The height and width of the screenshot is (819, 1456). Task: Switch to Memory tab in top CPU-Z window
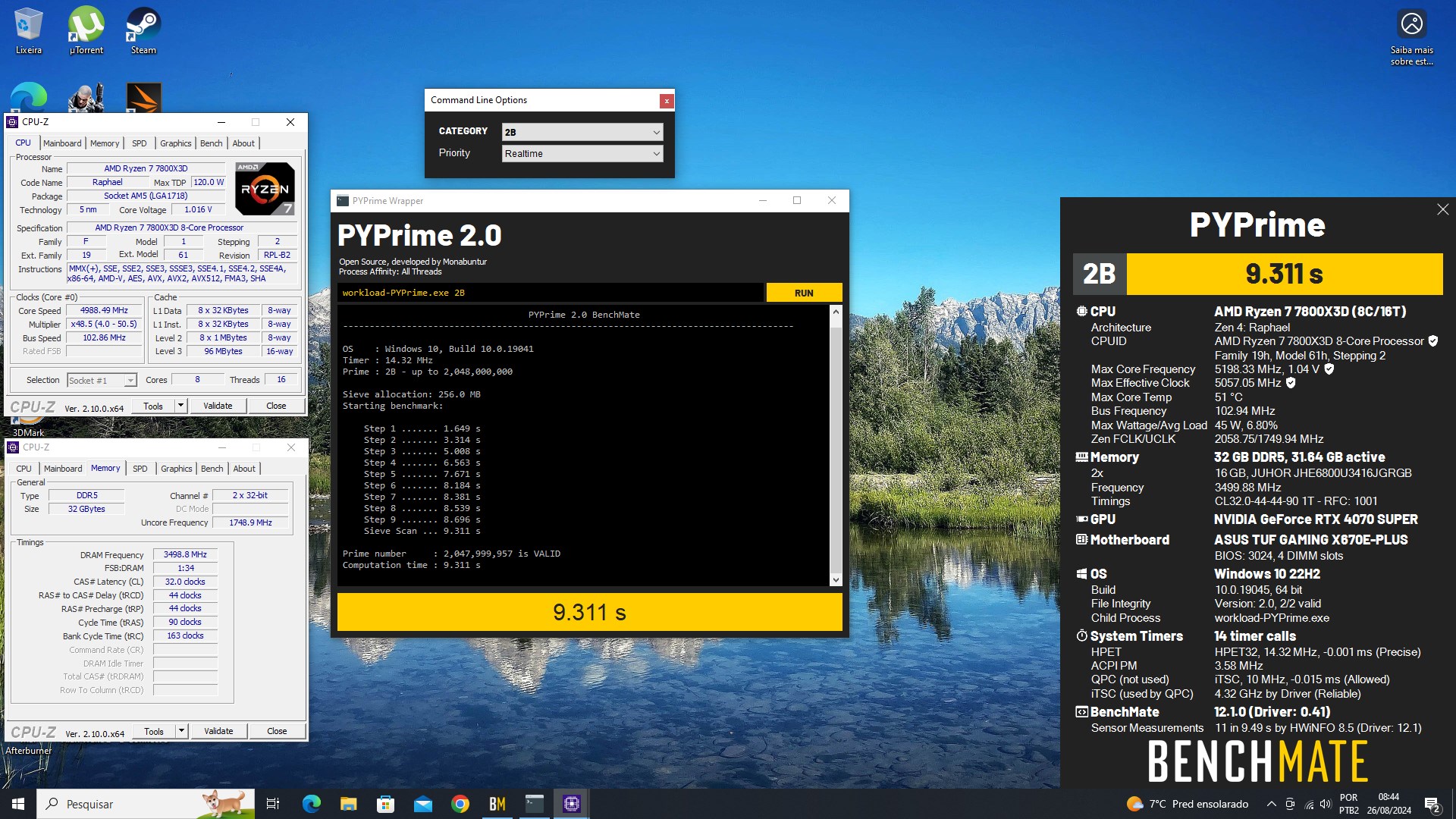105,143
